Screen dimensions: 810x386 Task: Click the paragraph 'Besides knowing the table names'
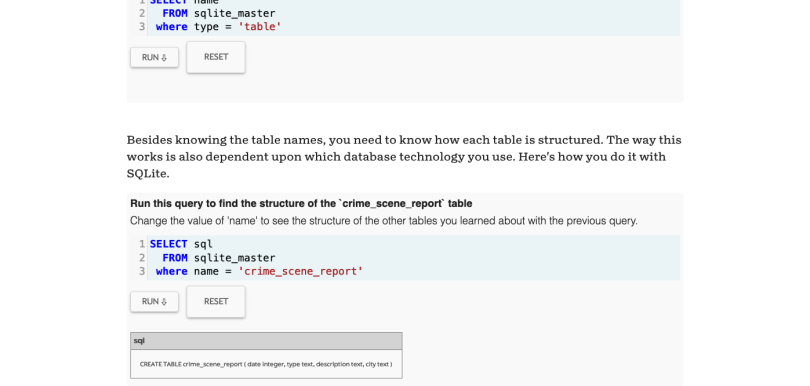click(404, 157)
